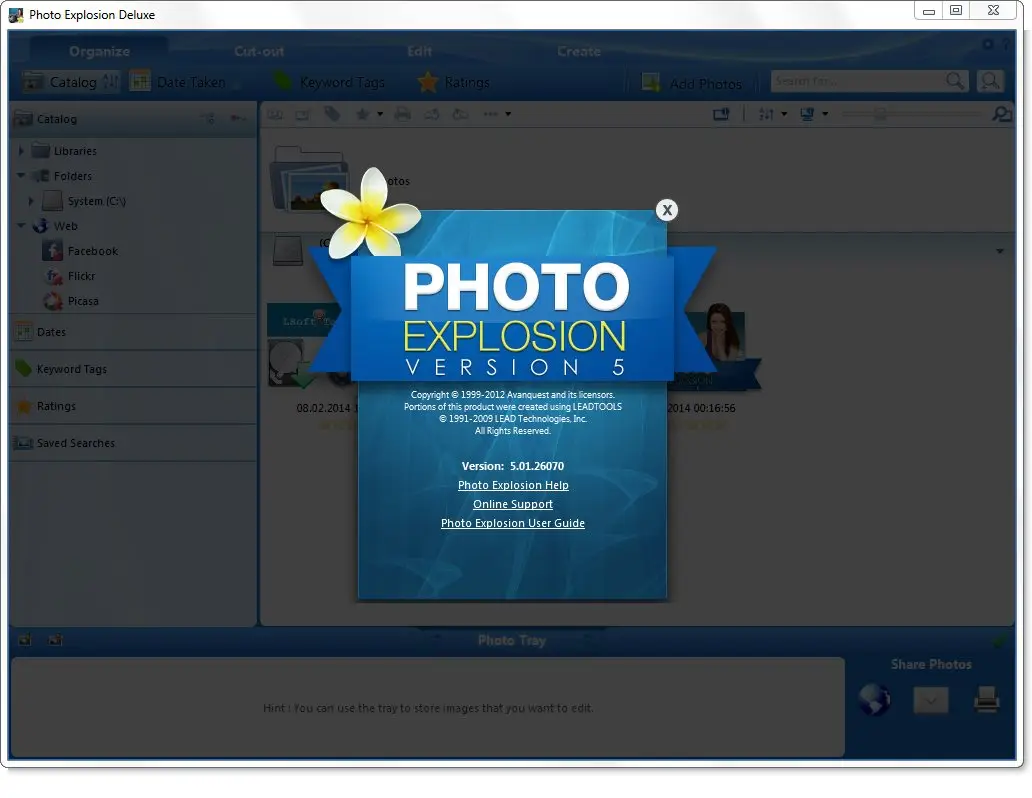Open the Ratings panel section
This screenshot has width=1032, height=798.
(134, 406)
